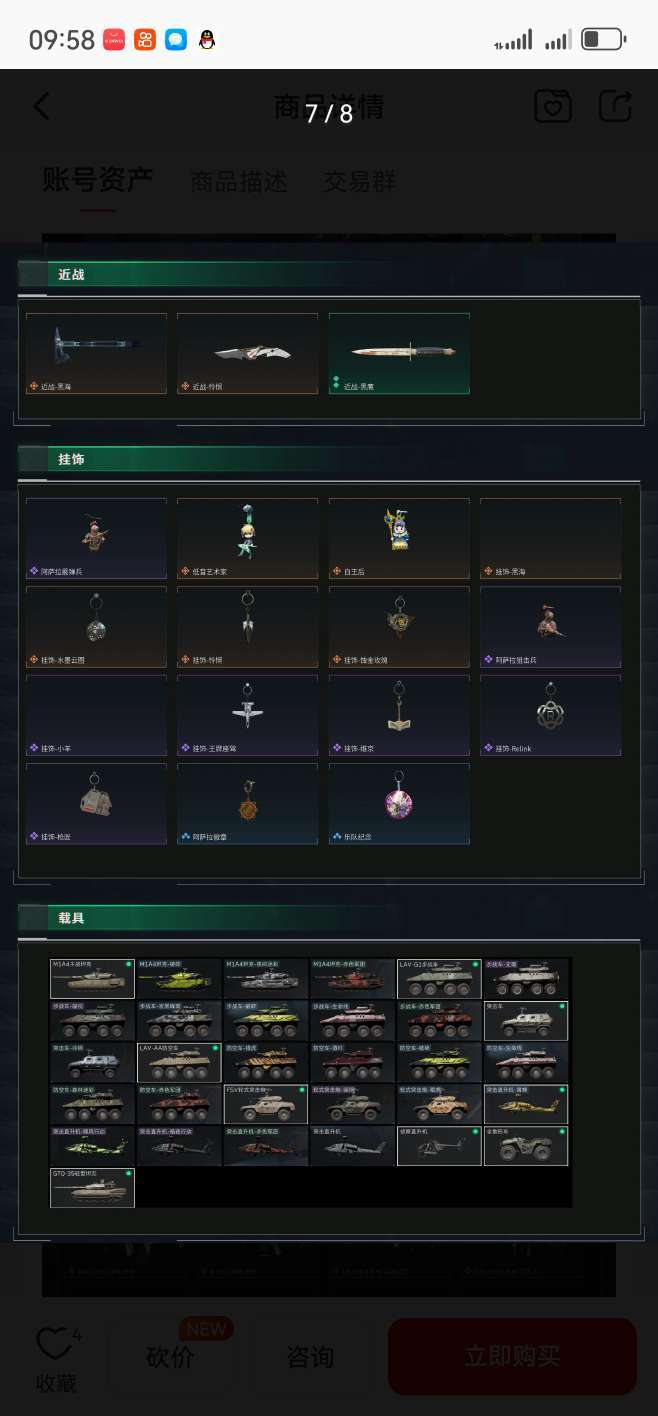
Task: Tap the favorite heart folder icon
Action: pyautogui.click(x=553, y=106)
